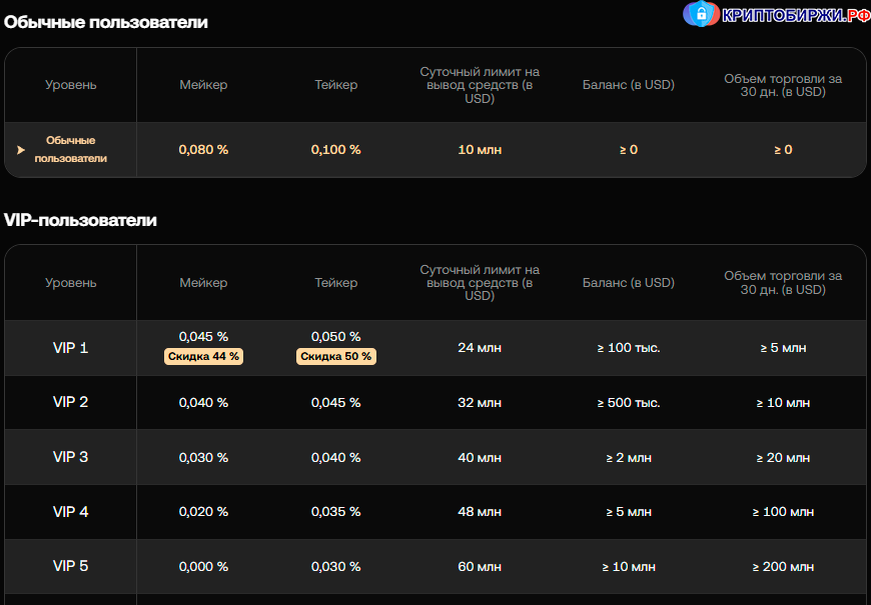Click the VIP-пользователи section heading

click(81, 220)
